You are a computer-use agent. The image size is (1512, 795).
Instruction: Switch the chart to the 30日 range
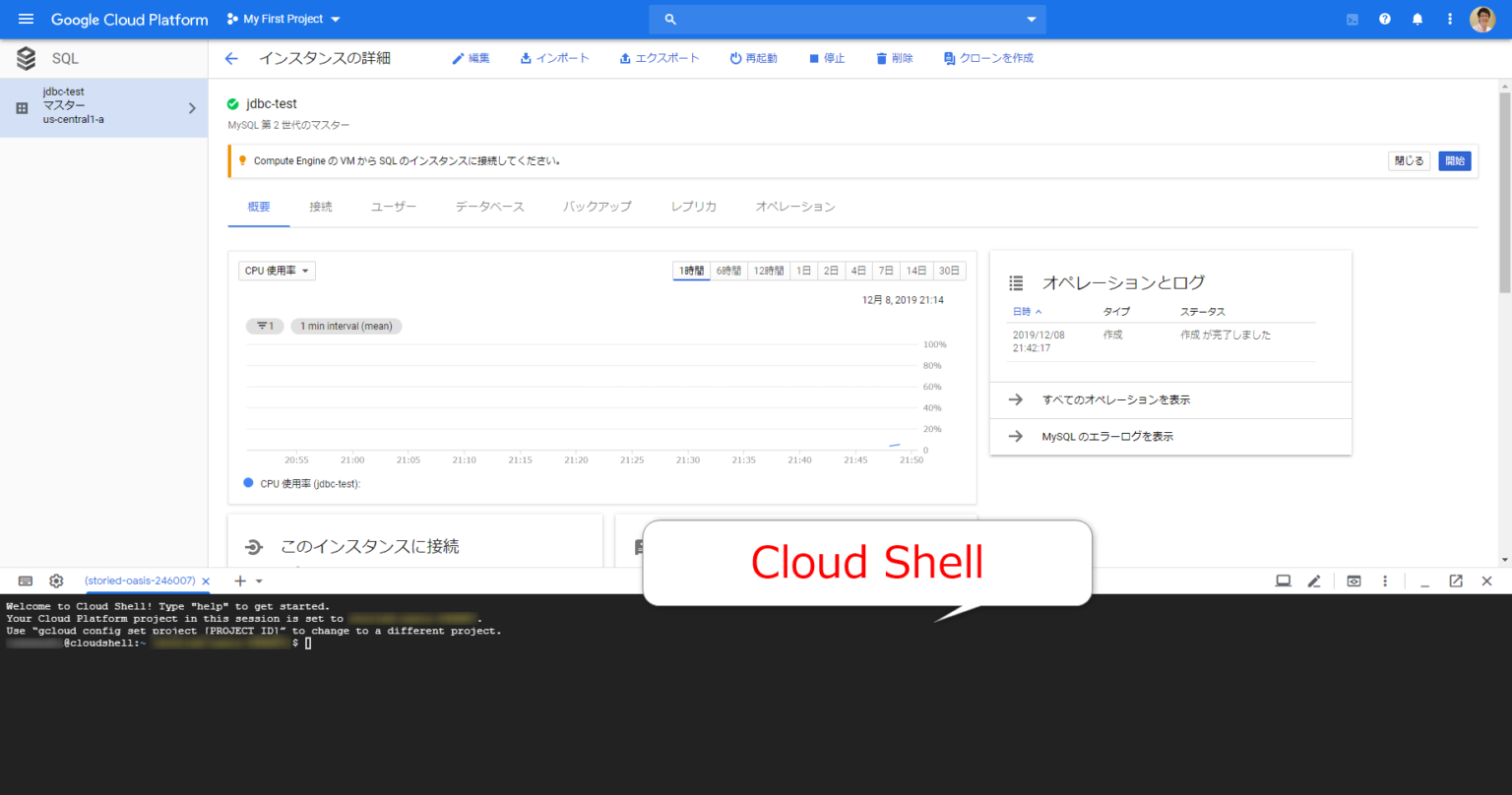[x=948, y=271]
